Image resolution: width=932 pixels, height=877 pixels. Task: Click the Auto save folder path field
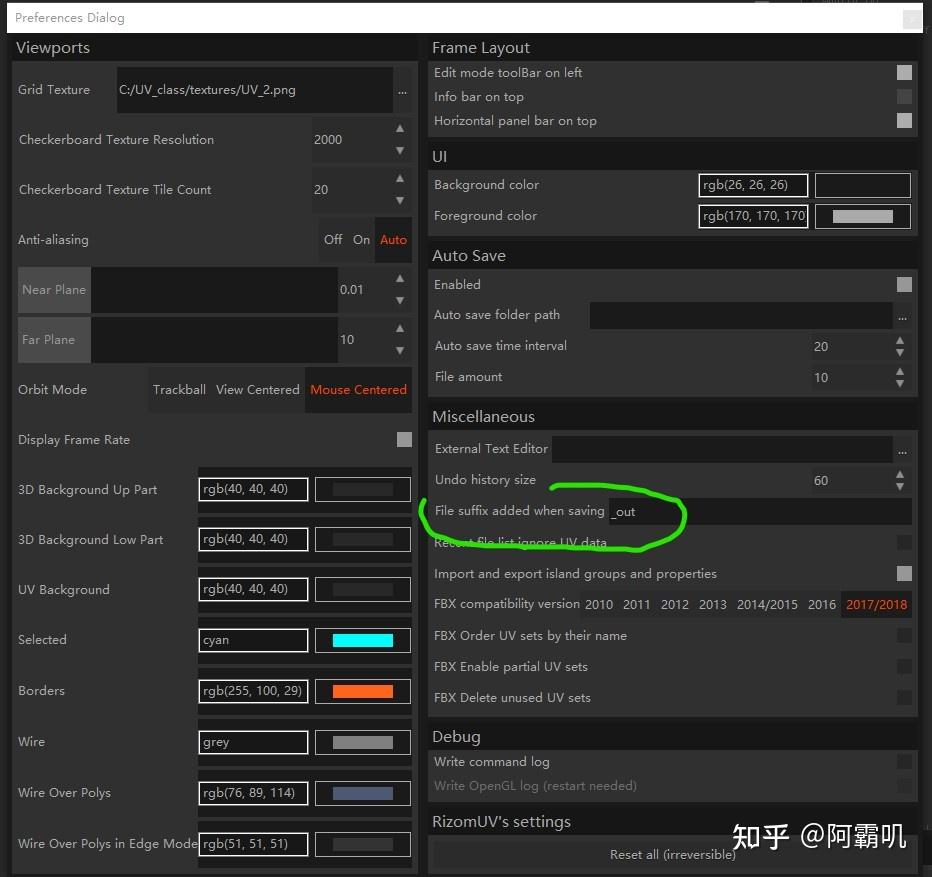741,315
